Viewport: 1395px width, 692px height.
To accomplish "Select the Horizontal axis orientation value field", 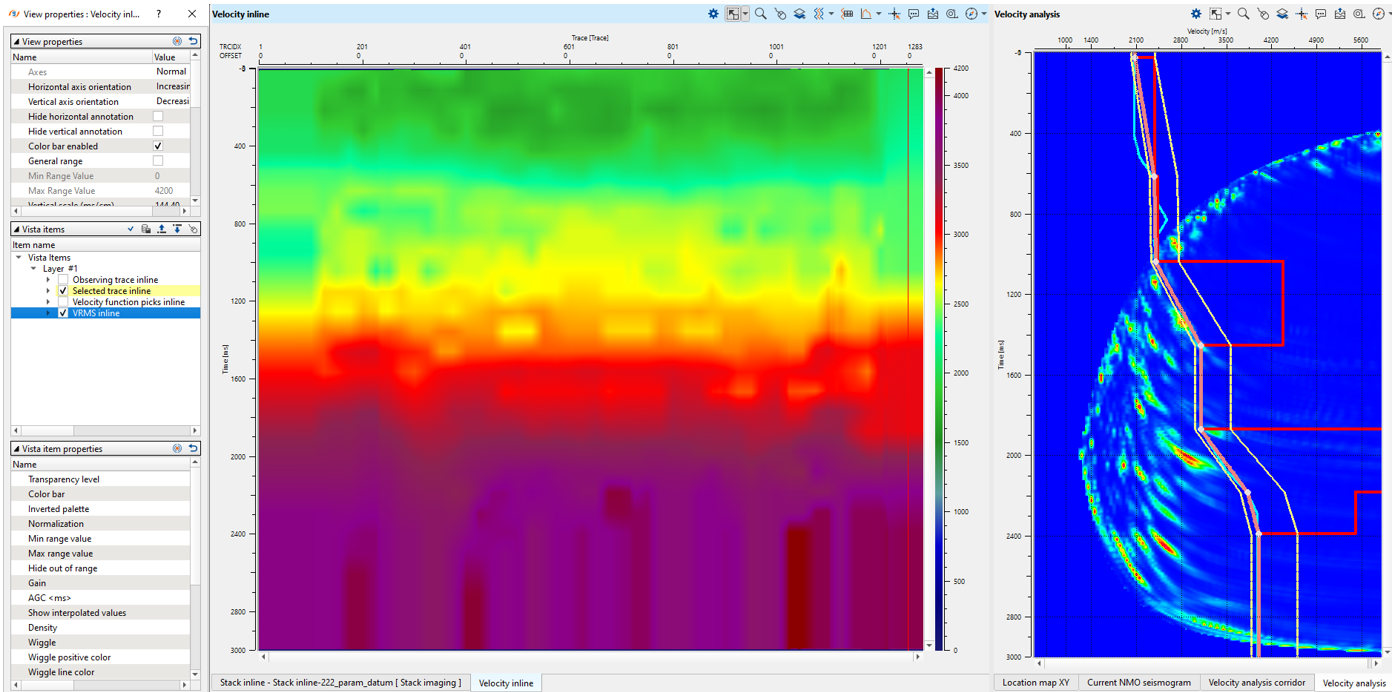I will coord(172,87).
